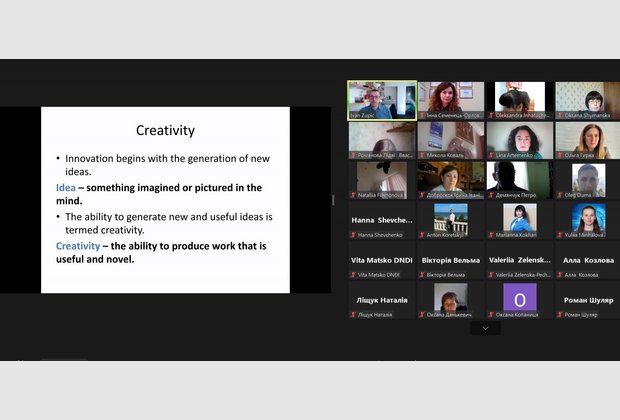The width and height of the screenshot is (620, 420).
Task: Select Valeriia Zelenska participant tile
Action: tap(520, 259)
